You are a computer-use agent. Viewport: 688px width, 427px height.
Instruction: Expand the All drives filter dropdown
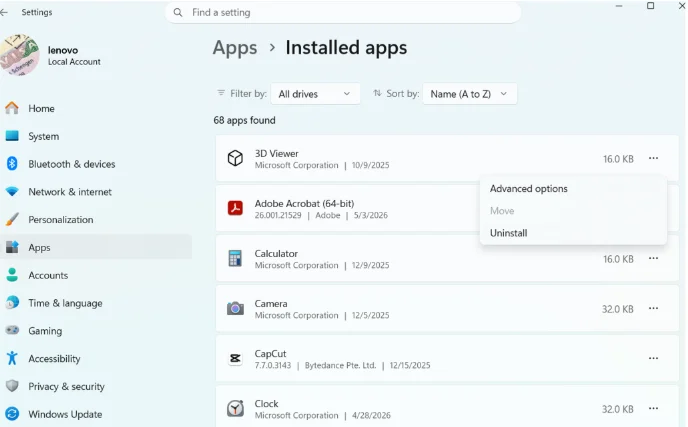pyautogui.click(x=315, y=94)
